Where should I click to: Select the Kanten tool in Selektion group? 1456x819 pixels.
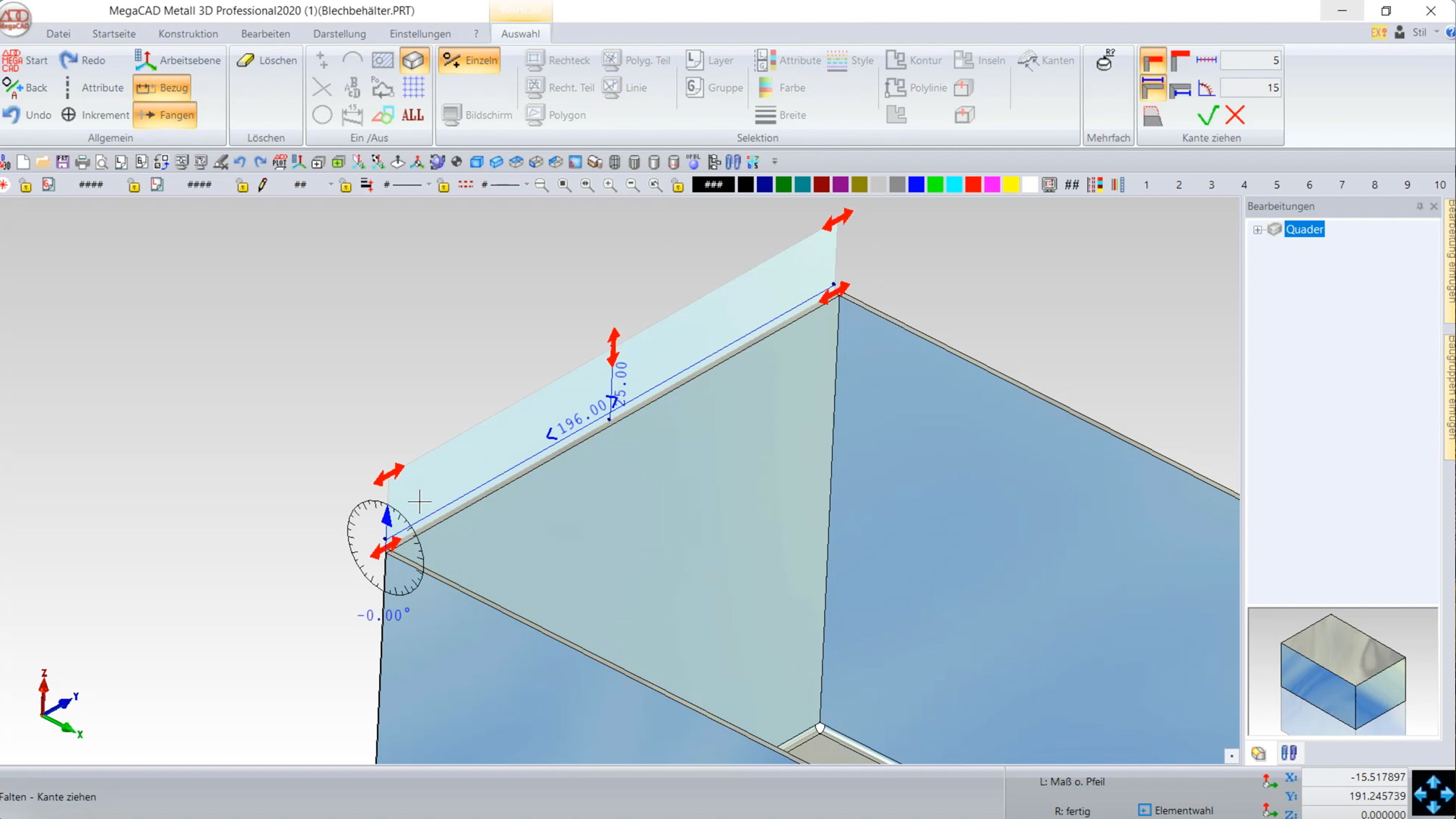click(x=1046, y=60)
